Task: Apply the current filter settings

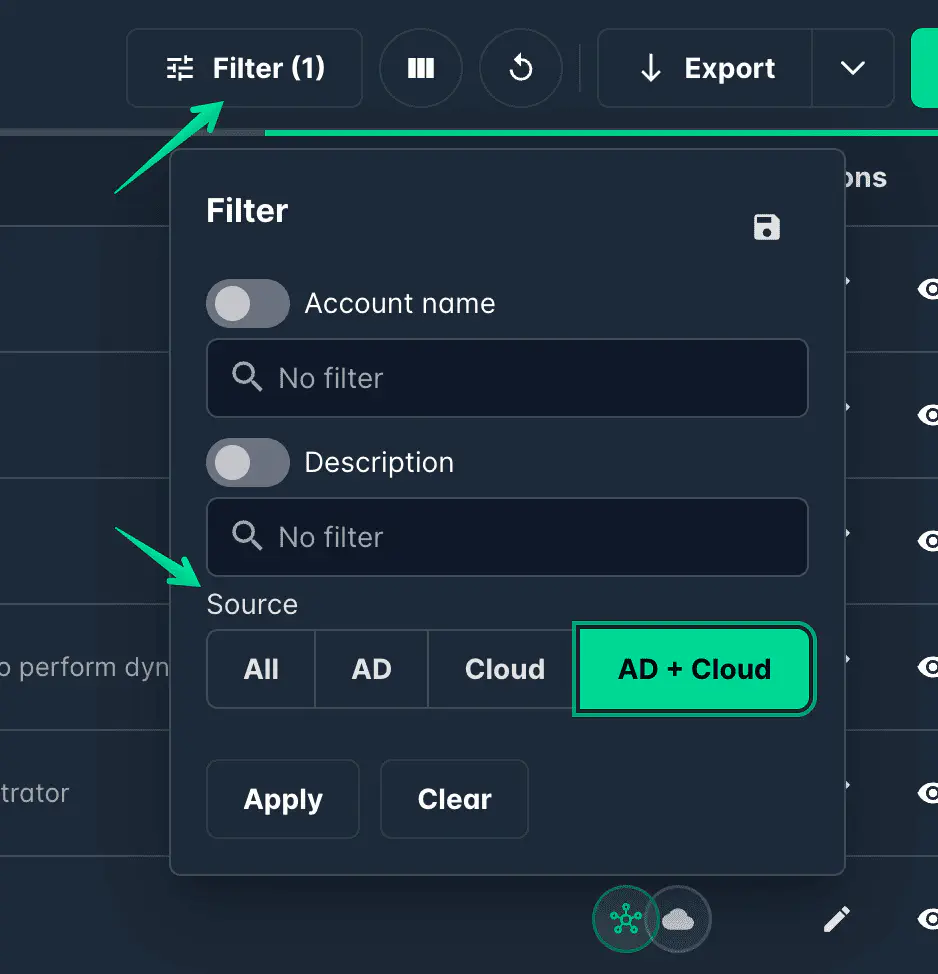Action: point(283,799)
